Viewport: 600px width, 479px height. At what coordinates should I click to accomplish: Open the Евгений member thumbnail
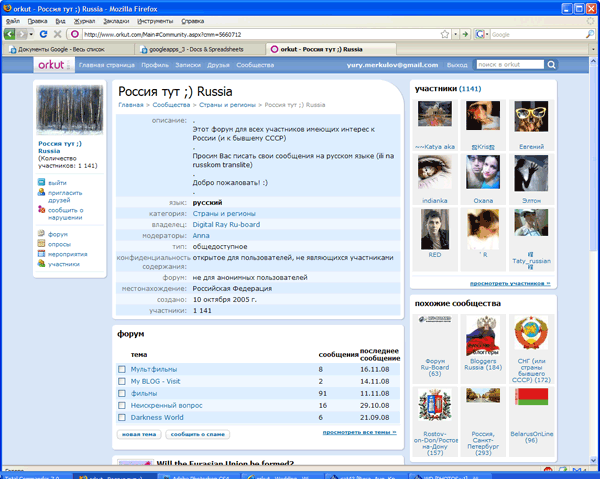532,116
